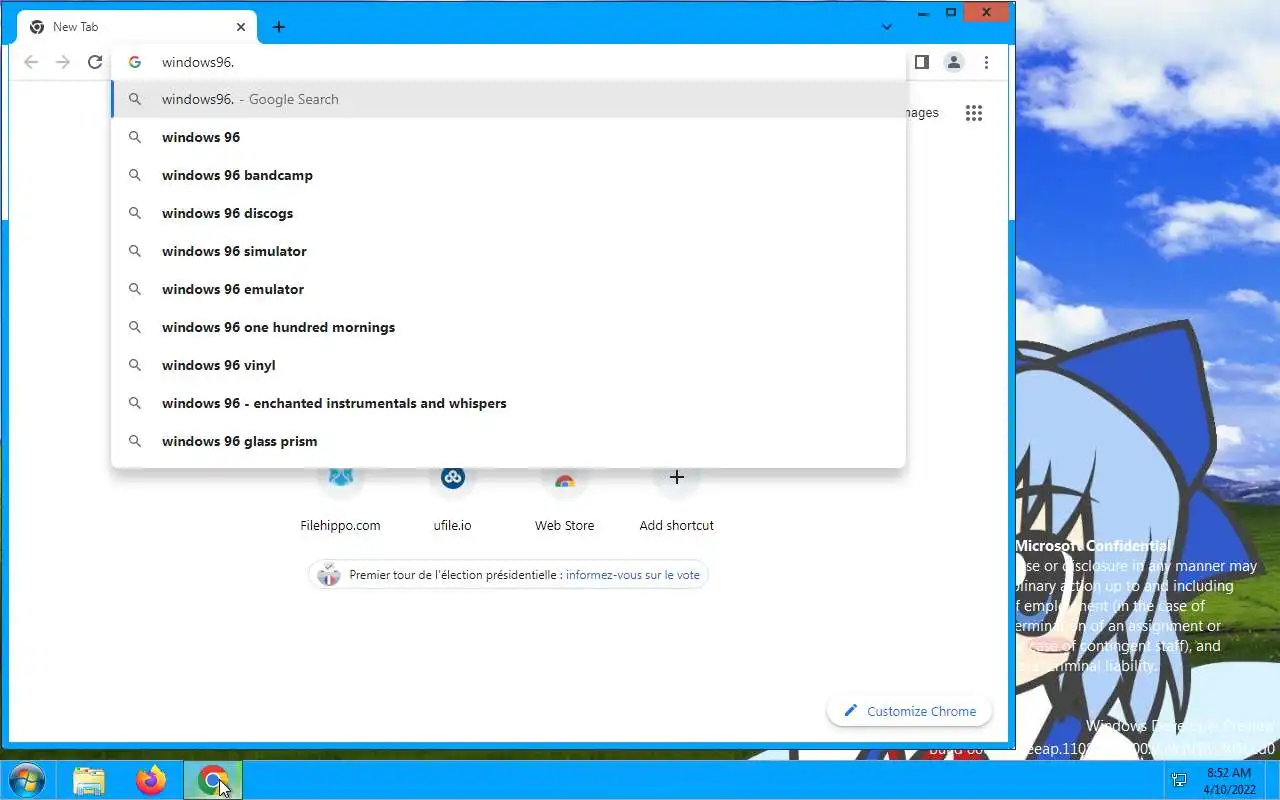
Task: Toggle the side panel icon
Action: click(x=922, y=62)
